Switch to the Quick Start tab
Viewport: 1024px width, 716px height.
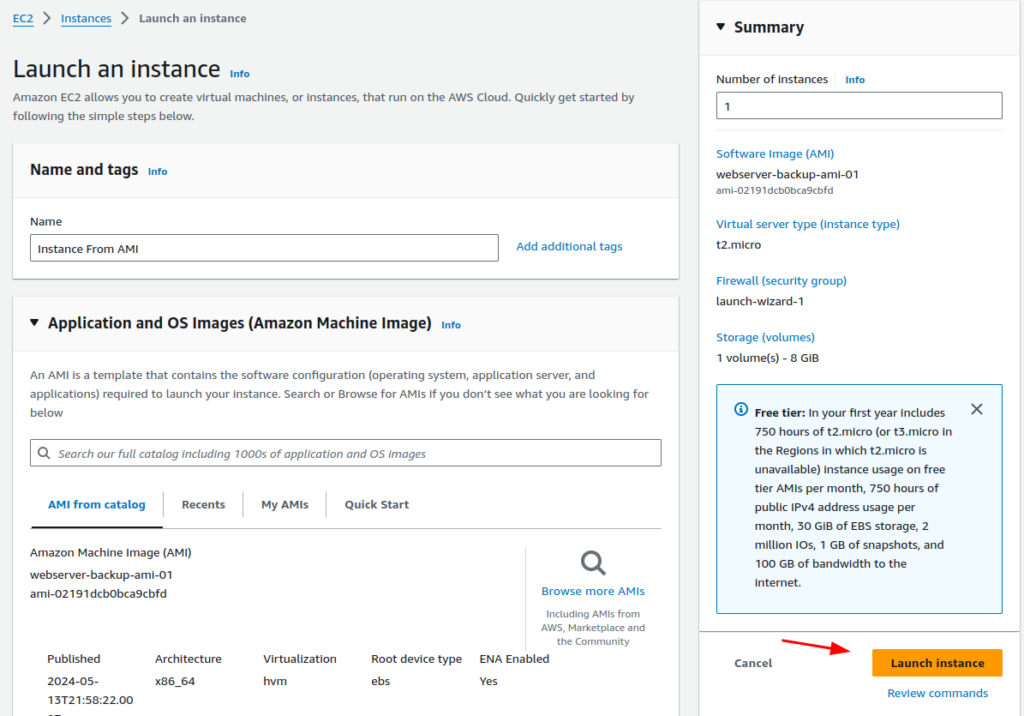pos(377,504)
